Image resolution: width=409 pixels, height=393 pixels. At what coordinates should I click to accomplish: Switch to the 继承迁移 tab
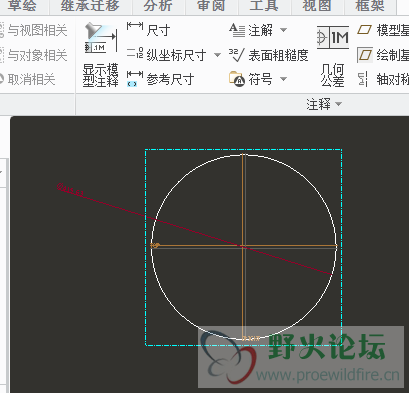[90, 5]
